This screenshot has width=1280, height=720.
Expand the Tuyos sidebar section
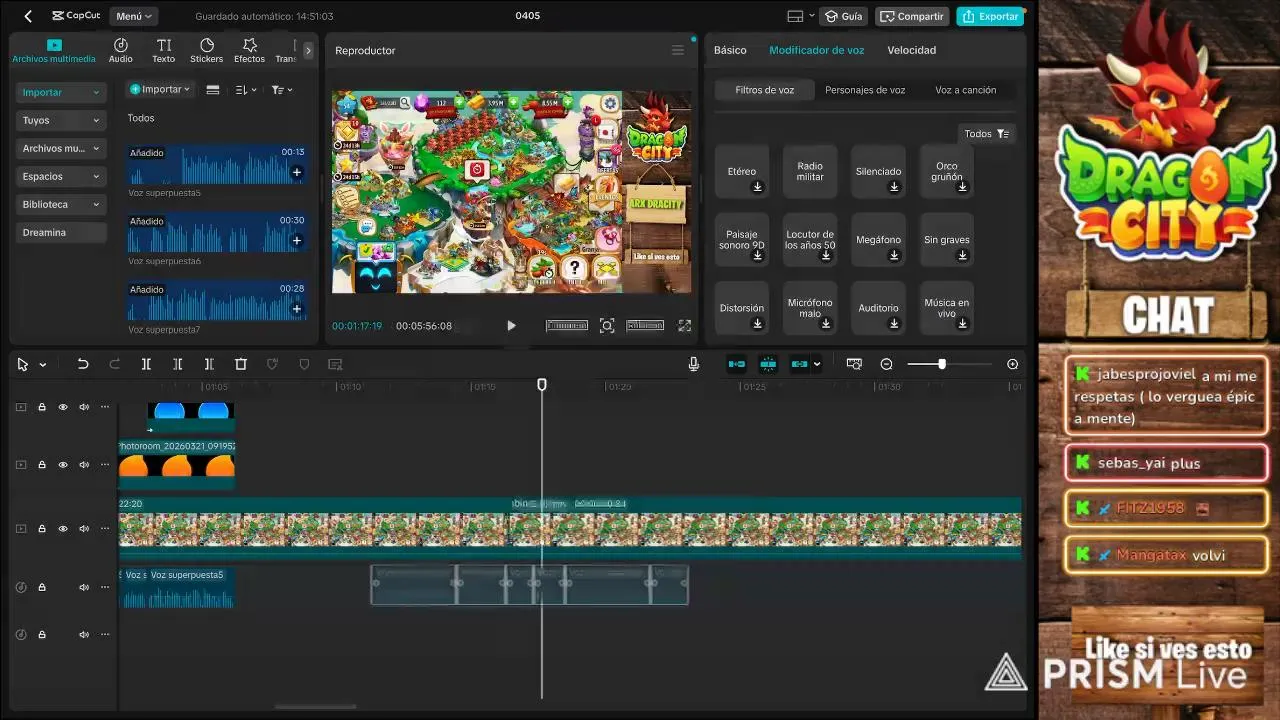pos(61,120)
